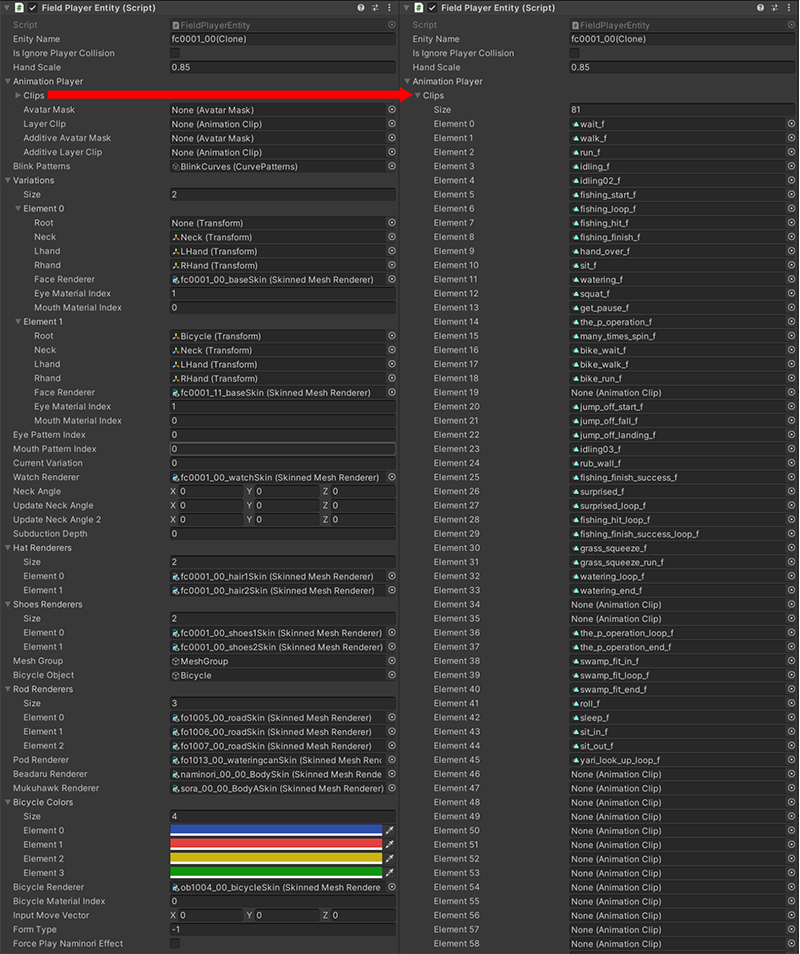The width and height of the screenshot is (800, 954).
Task: Click the eyedropper beside the green bicycle color
Action: point(390,873)
